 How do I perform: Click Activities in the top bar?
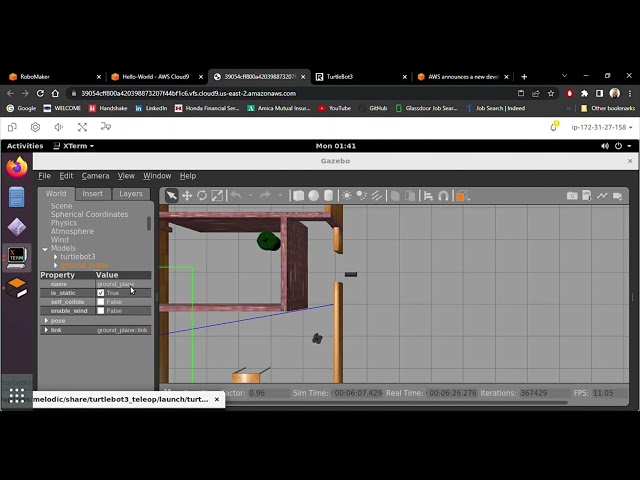25,146
